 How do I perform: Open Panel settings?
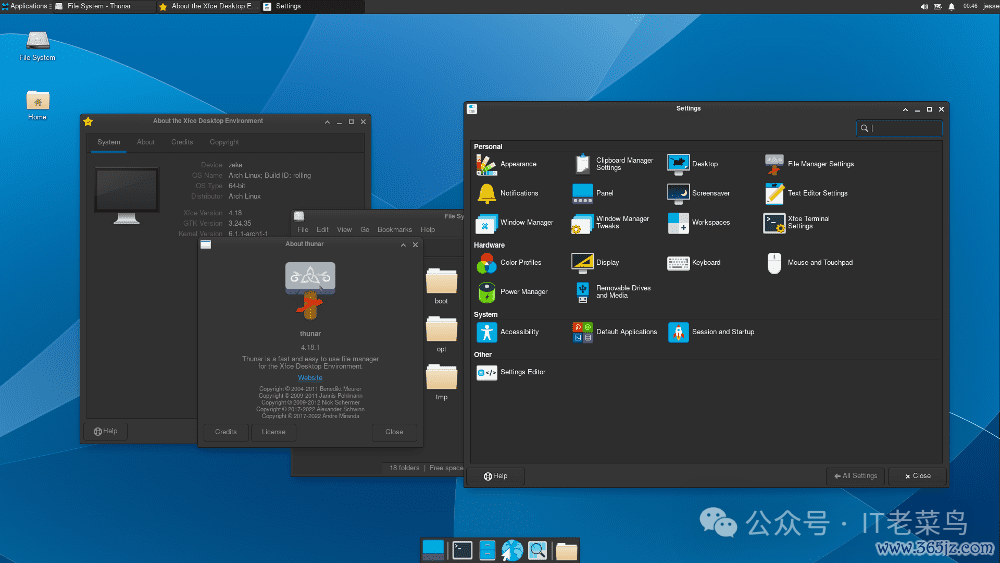[x=592, y=193]
